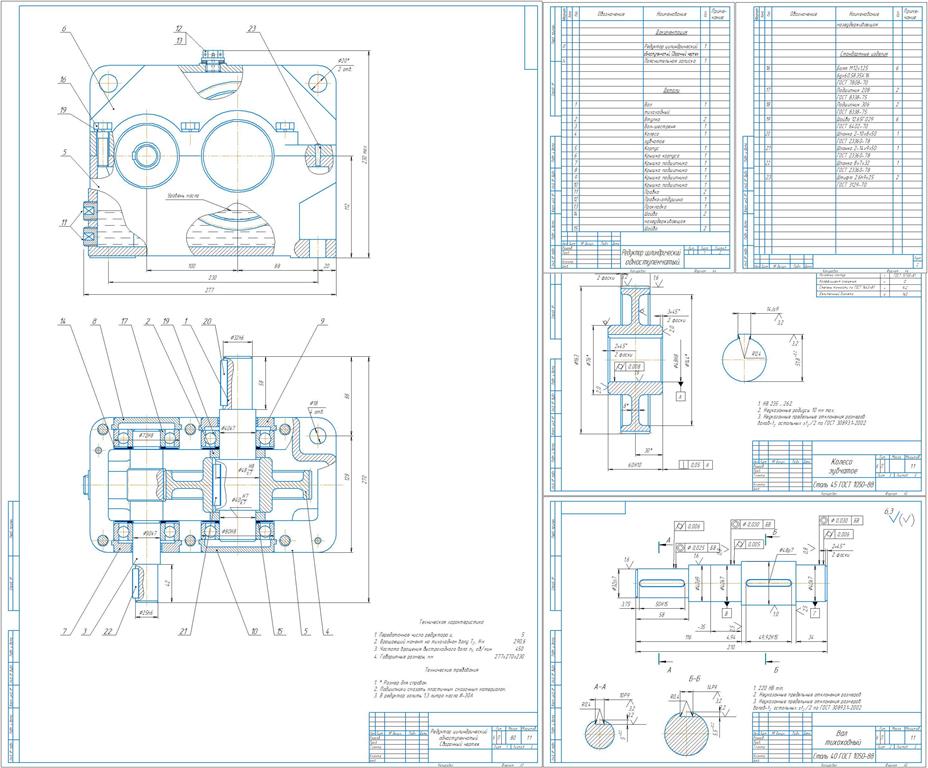Select balloon callout number 15
Screen dimensions: 928x768
tap(278, 632)
